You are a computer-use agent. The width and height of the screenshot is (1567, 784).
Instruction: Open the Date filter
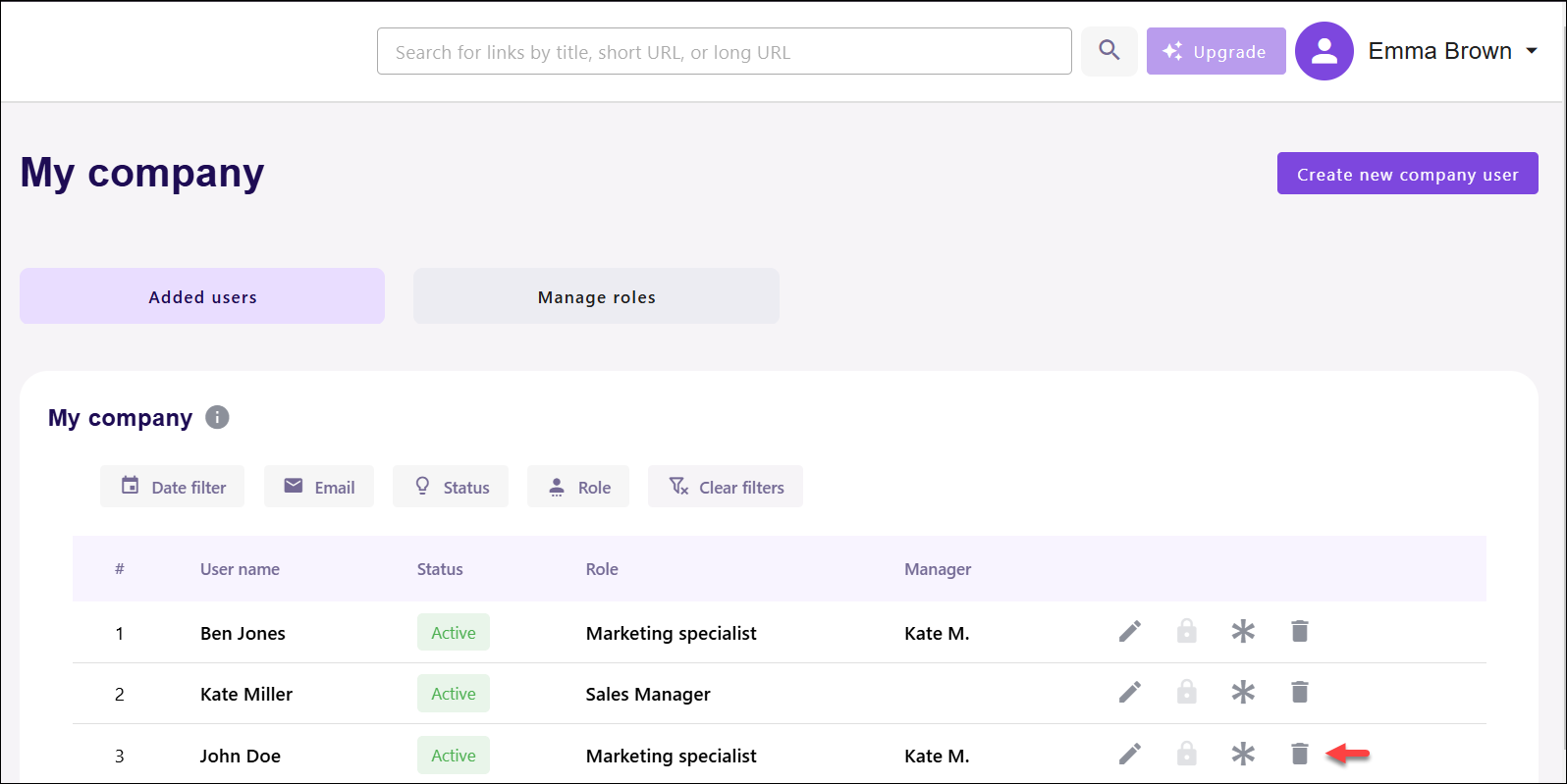pyautogui.click(x=172, y=487)
